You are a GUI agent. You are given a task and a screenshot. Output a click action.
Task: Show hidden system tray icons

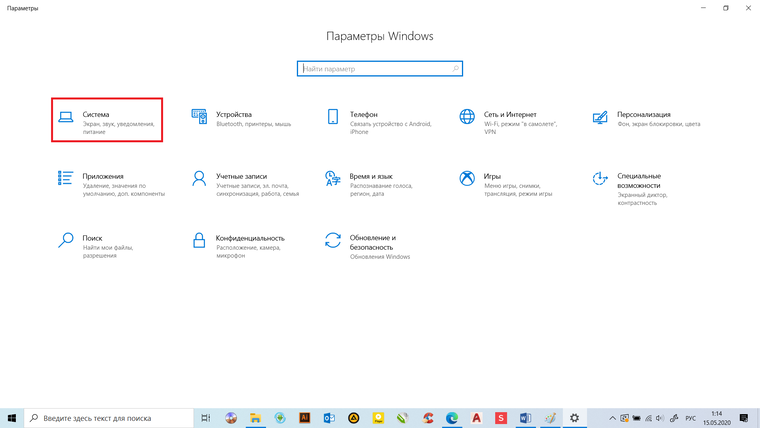612,418
